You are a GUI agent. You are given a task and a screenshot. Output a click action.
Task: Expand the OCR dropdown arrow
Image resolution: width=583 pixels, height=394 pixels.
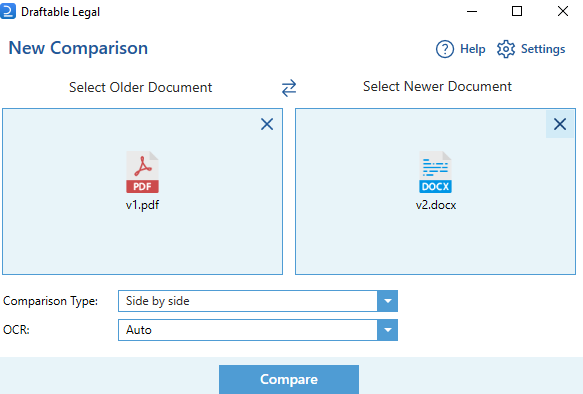(x=387, y=330)
